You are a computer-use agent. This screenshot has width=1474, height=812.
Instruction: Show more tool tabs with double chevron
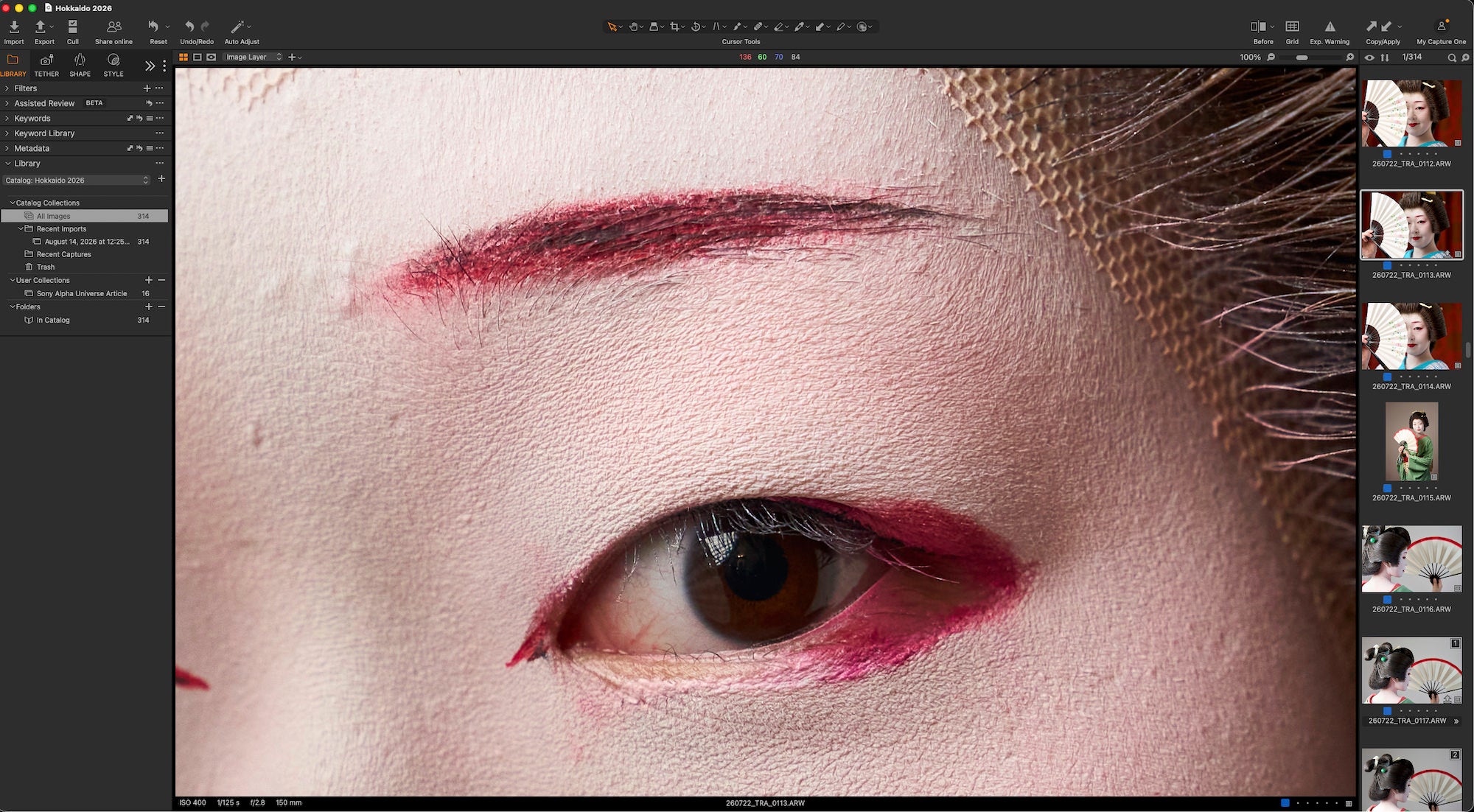pyautogui.click(x=150, y=66)
